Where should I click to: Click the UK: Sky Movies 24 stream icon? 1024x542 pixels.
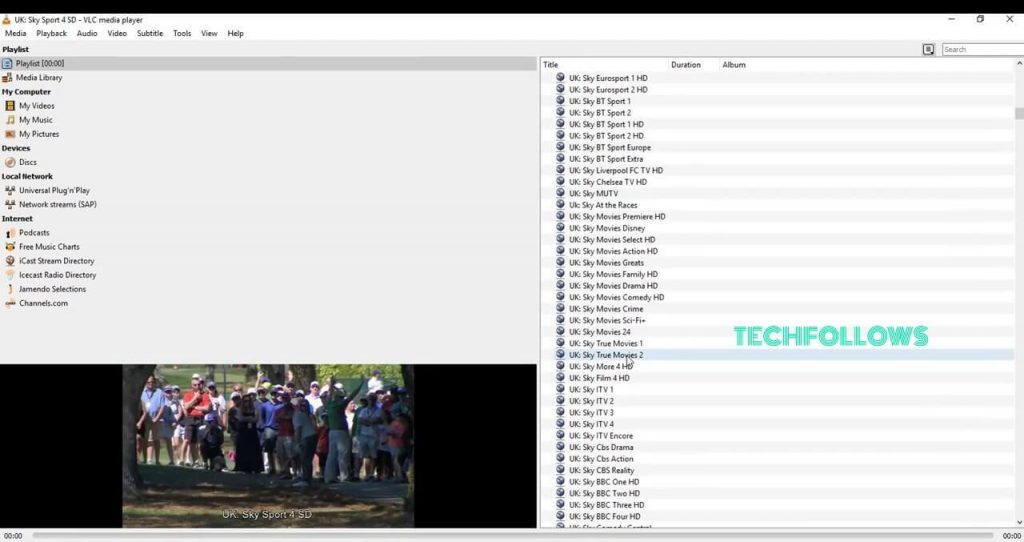560,331
